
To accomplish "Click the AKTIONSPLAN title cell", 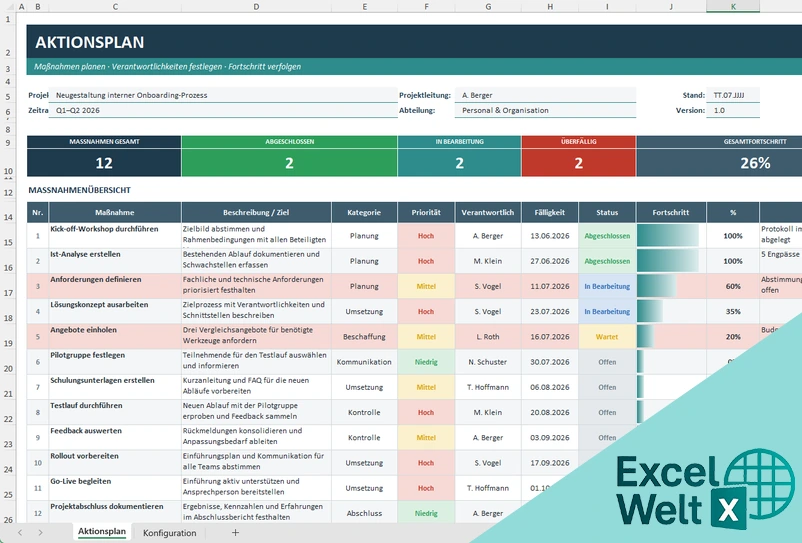I will coord(414,41).
